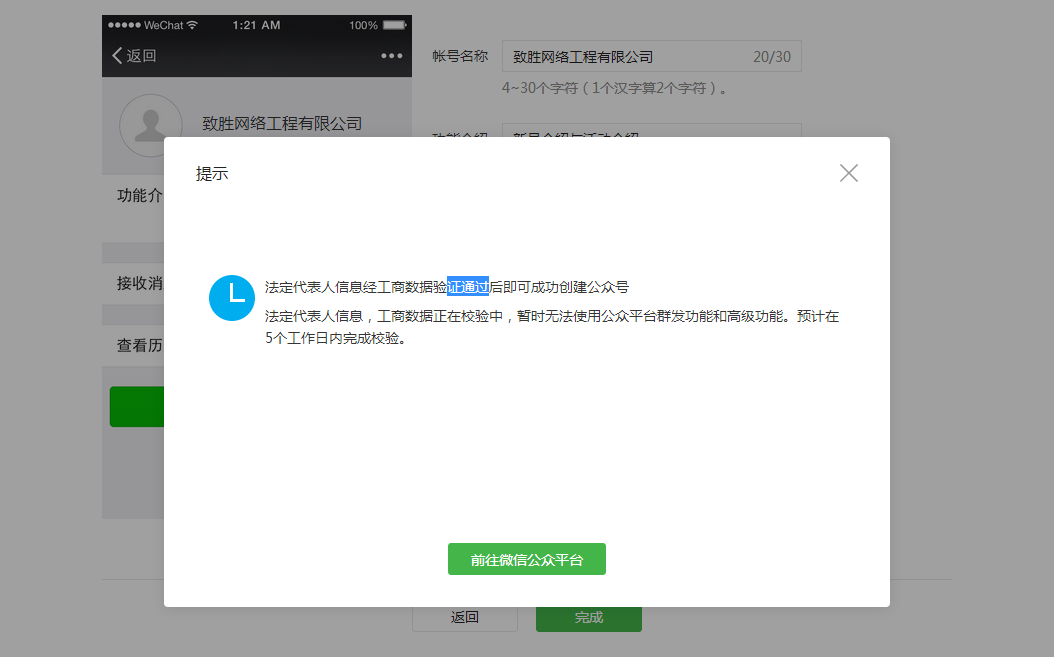Click the 前往微信公众平台 button
The image size is (1054, 657).
pyautogui.click(x=527, y=559)
